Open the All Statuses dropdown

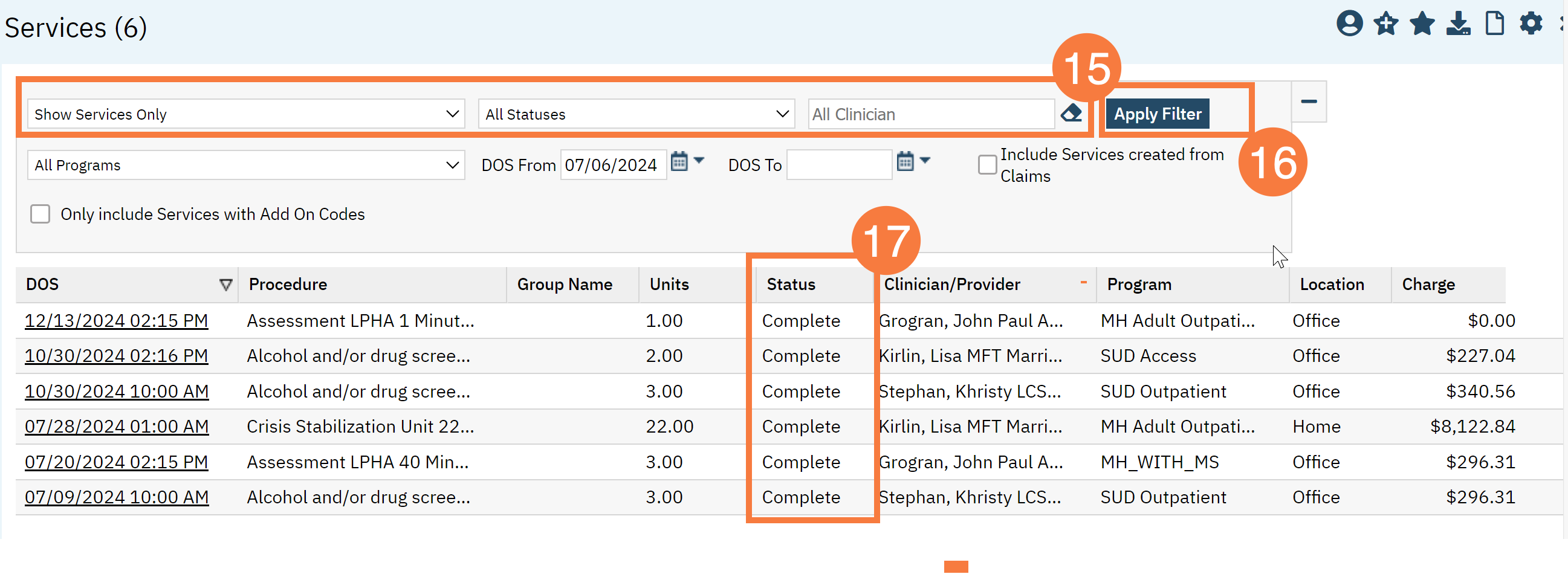pyautogui.click(x=636, y=114)
